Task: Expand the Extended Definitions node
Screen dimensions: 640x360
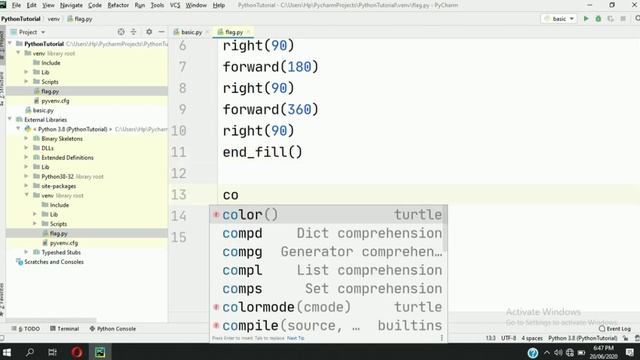Action: [x=27, y=157]
